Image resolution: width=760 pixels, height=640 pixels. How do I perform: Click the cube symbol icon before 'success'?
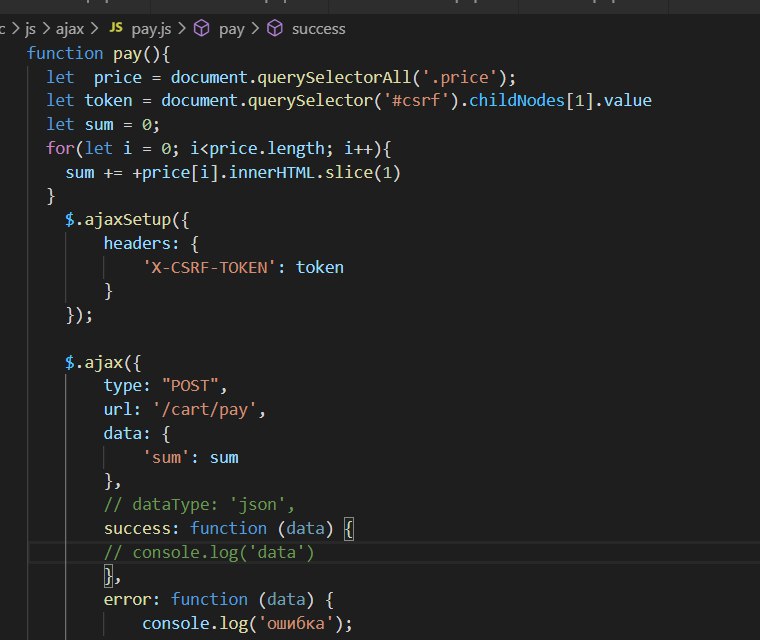(x=275, y=28)
